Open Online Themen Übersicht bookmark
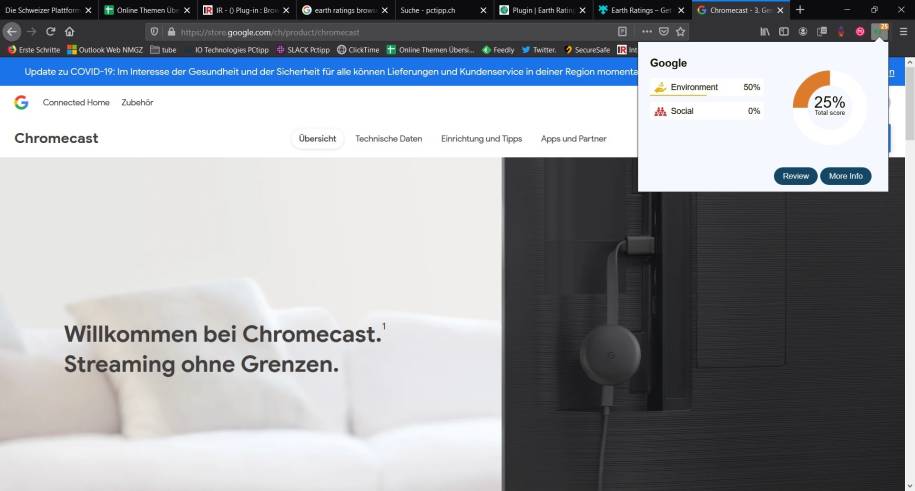915x491 pixels. pyautogui.click(x=431, y=50)
